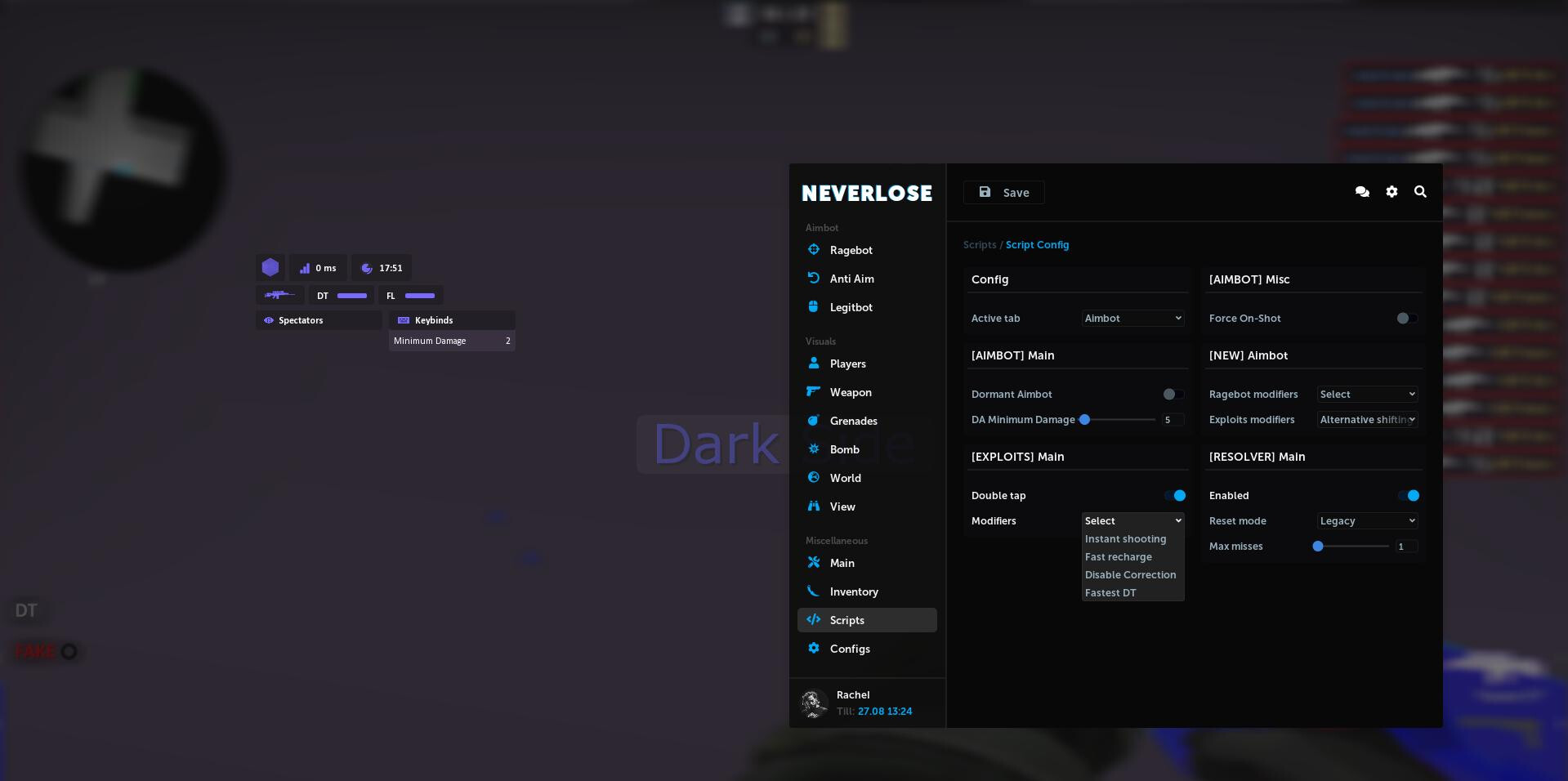Open the Inventory section
The height and width of the screenshot is (781, 1568).
pos(867,591)
